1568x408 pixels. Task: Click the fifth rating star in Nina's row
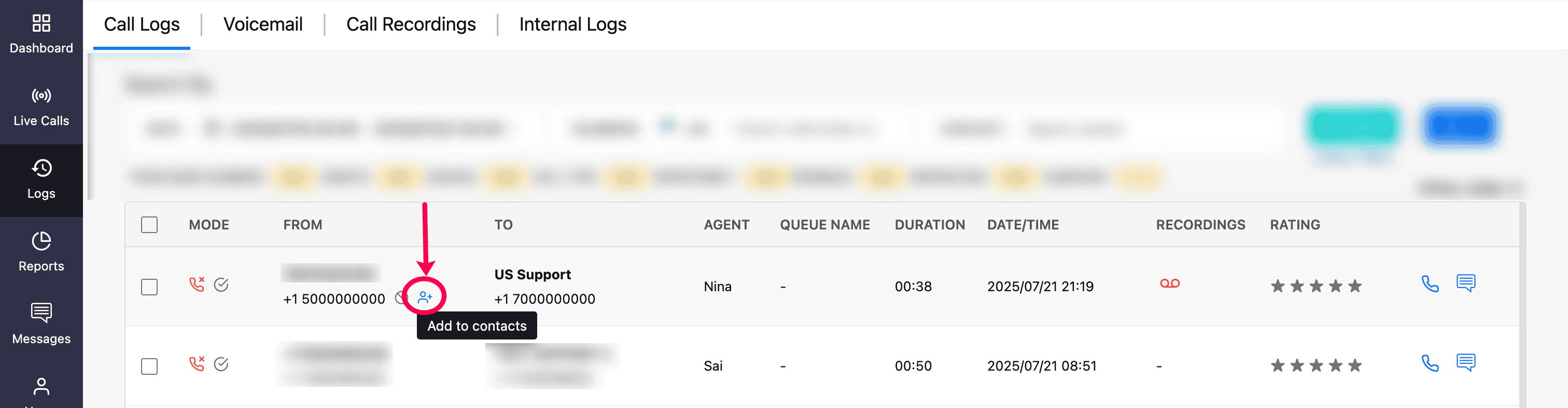click(1354, 286)
